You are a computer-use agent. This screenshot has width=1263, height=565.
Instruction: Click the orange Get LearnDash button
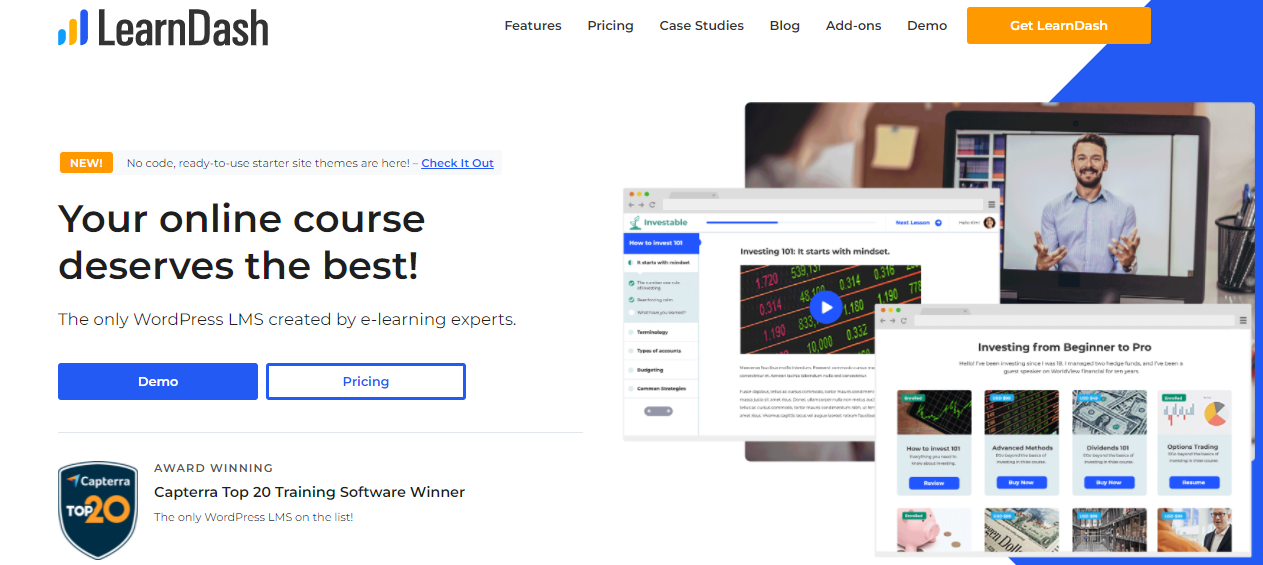tap(1059, 26)
